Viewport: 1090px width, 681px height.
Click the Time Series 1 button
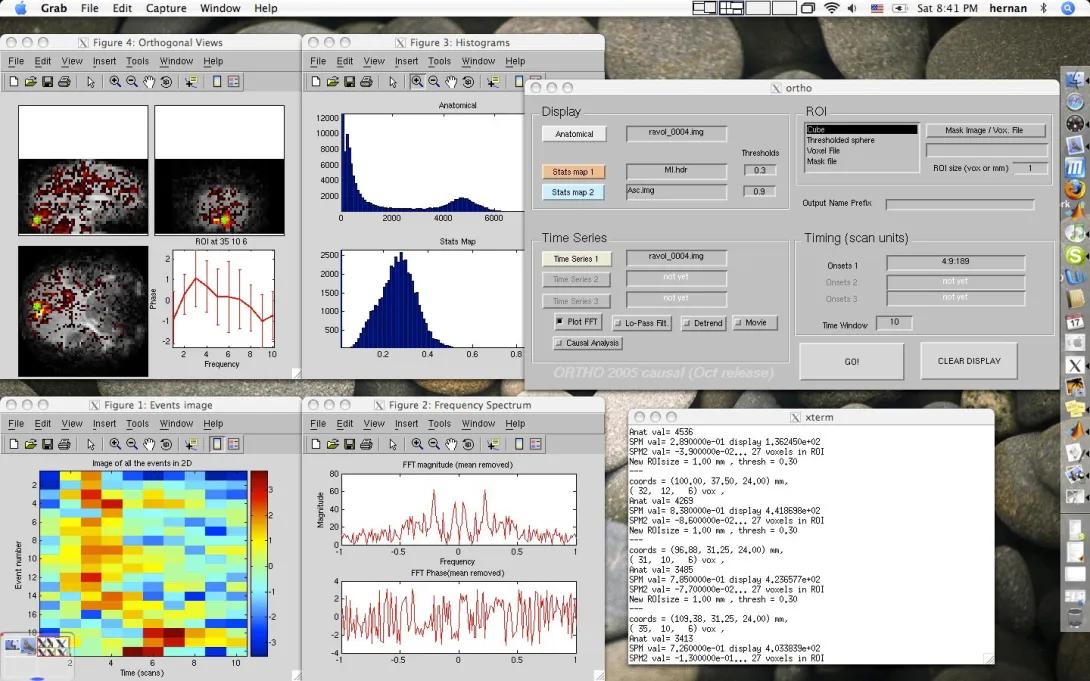[x=576, y=259]
